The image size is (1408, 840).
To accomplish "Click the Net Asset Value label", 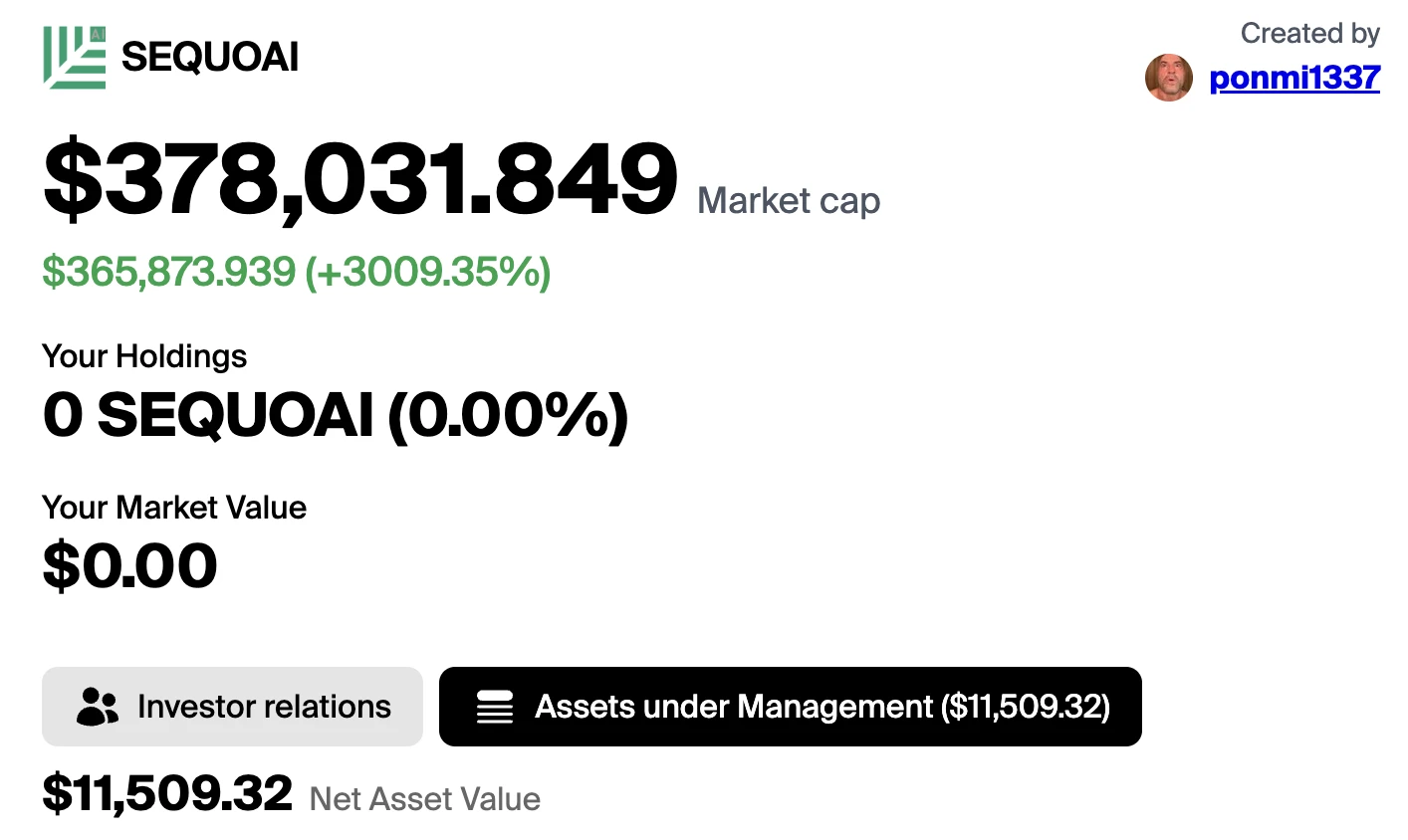I will click(425, 798).
